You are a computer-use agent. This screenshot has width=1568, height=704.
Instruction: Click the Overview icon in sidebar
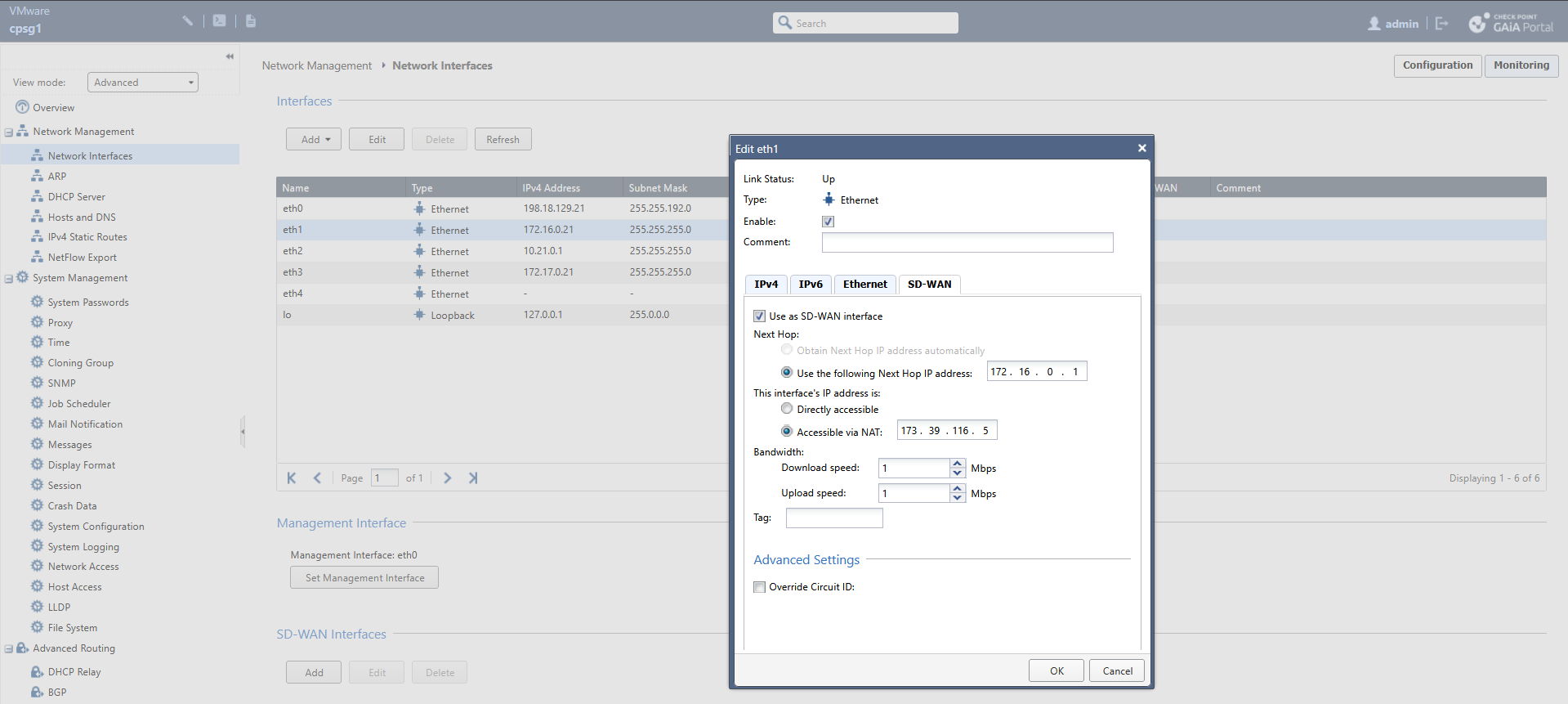coord(22,107)
